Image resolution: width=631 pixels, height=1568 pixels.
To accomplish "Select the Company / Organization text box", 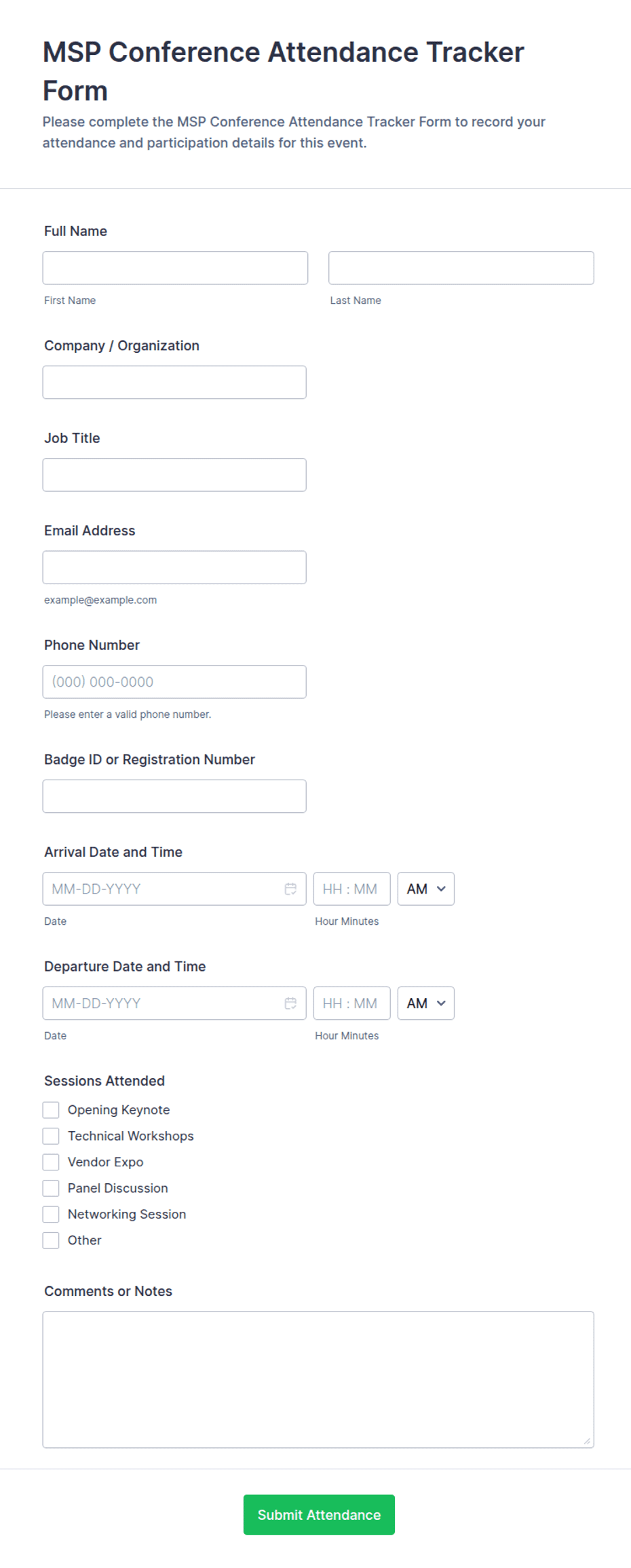I will point(174,383).
